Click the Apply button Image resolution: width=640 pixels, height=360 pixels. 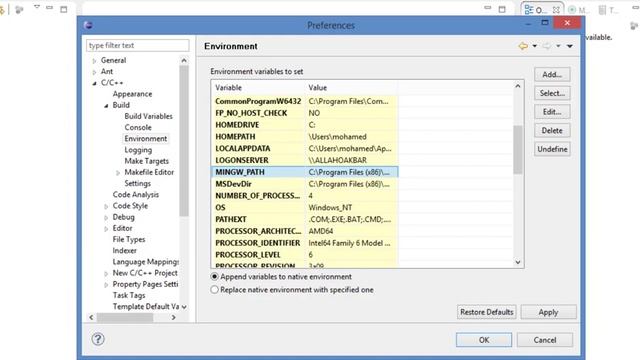(x=548, y=312)
